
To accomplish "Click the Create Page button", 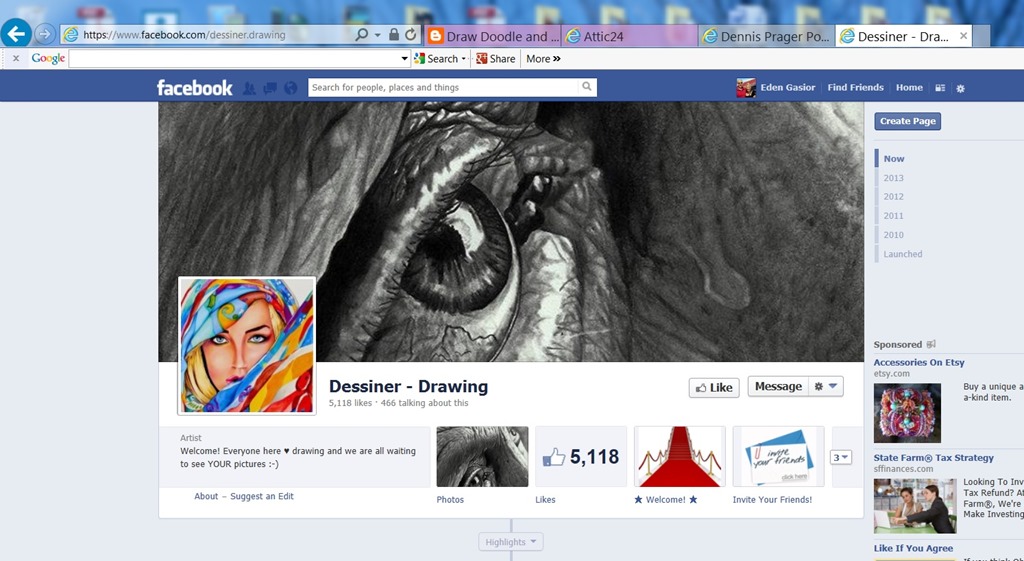I will point(907,121).
